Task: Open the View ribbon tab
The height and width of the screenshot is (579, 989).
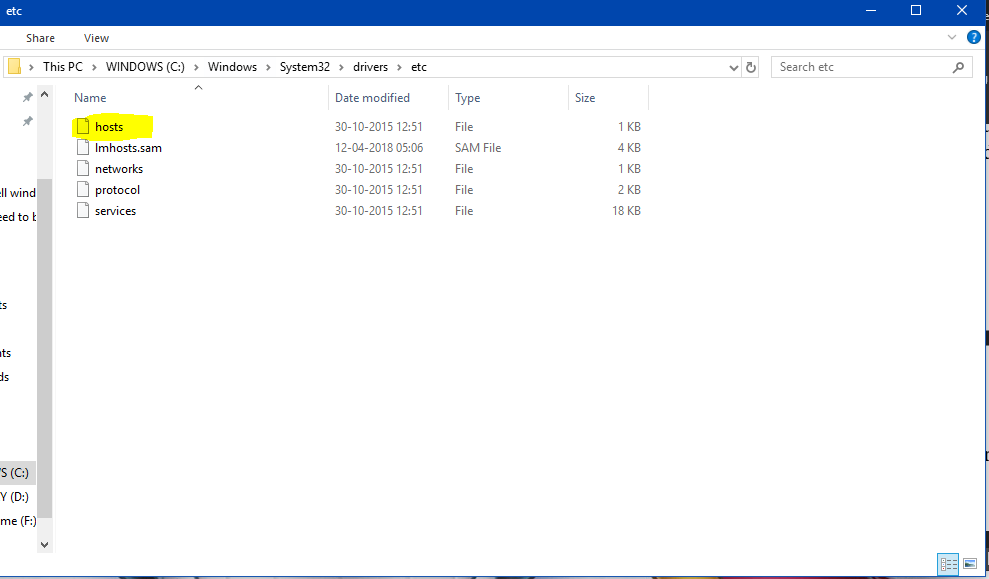Action: point(96,38)
